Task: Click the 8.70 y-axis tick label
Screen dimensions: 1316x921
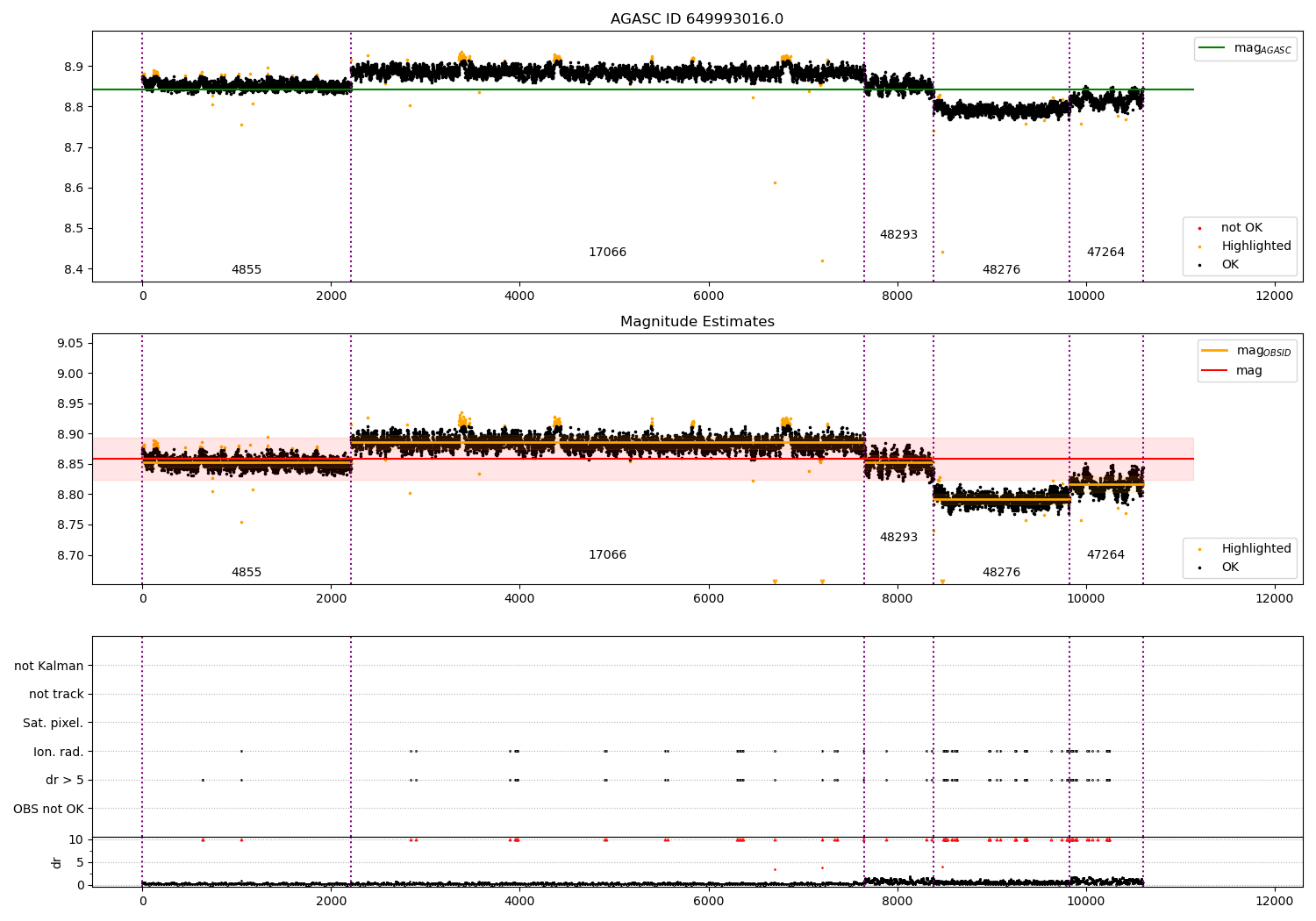Action: [70, 555]
